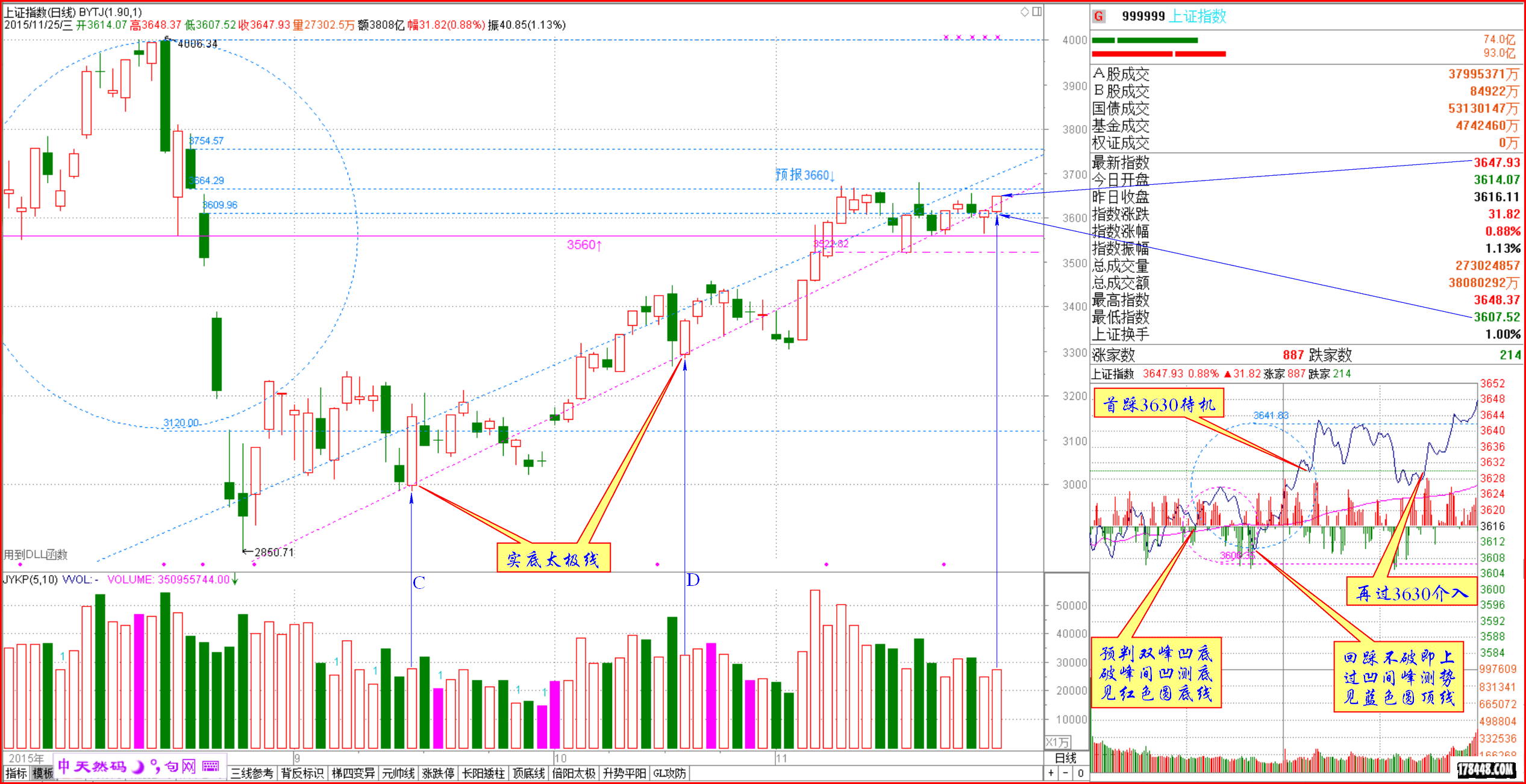Screen dimensions: 1526x784
Task: Select the 梯四变异 template tab
Action: pos(353,773)
